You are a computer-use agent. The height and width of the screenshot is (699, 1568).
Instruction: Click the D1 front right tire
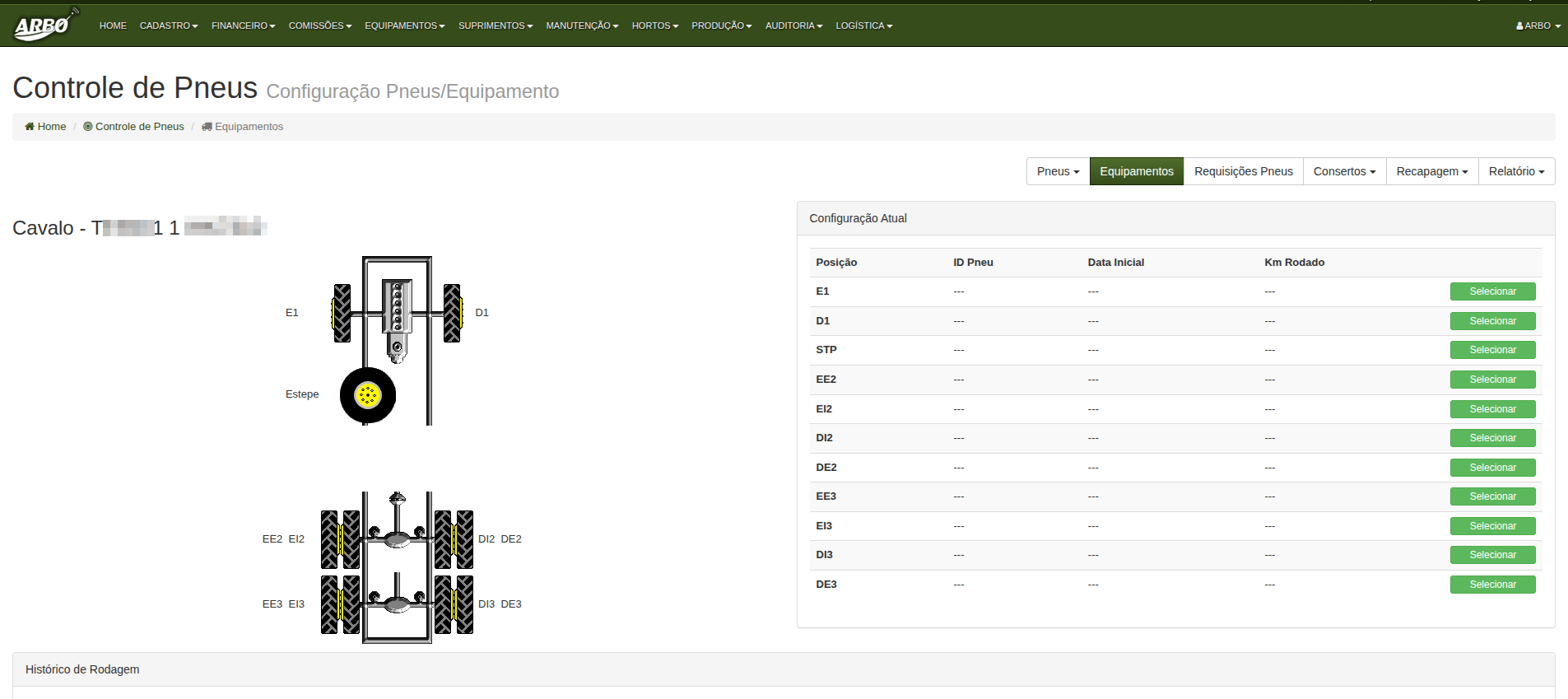point(452,313)
